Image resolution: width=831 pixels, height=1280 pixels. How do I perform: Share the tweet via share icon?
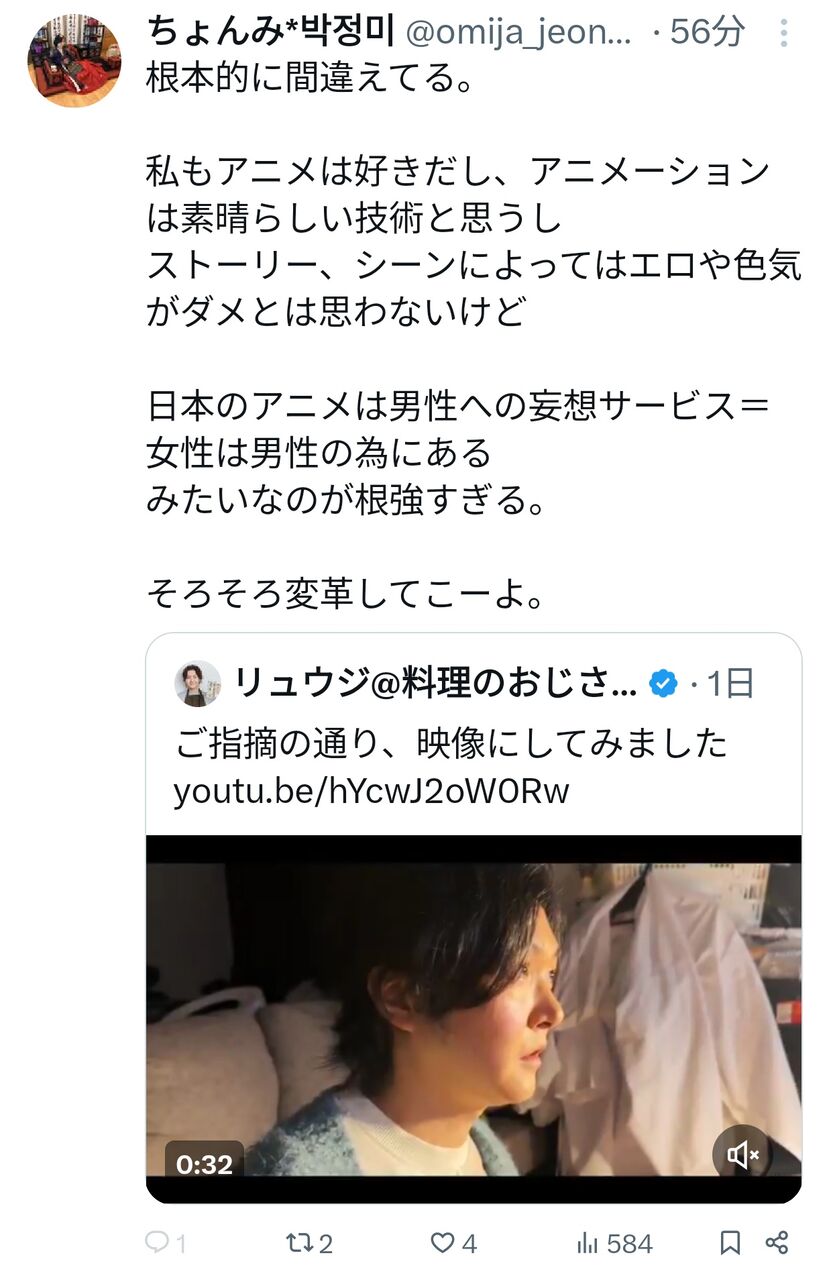click(x=777, y=1243)
